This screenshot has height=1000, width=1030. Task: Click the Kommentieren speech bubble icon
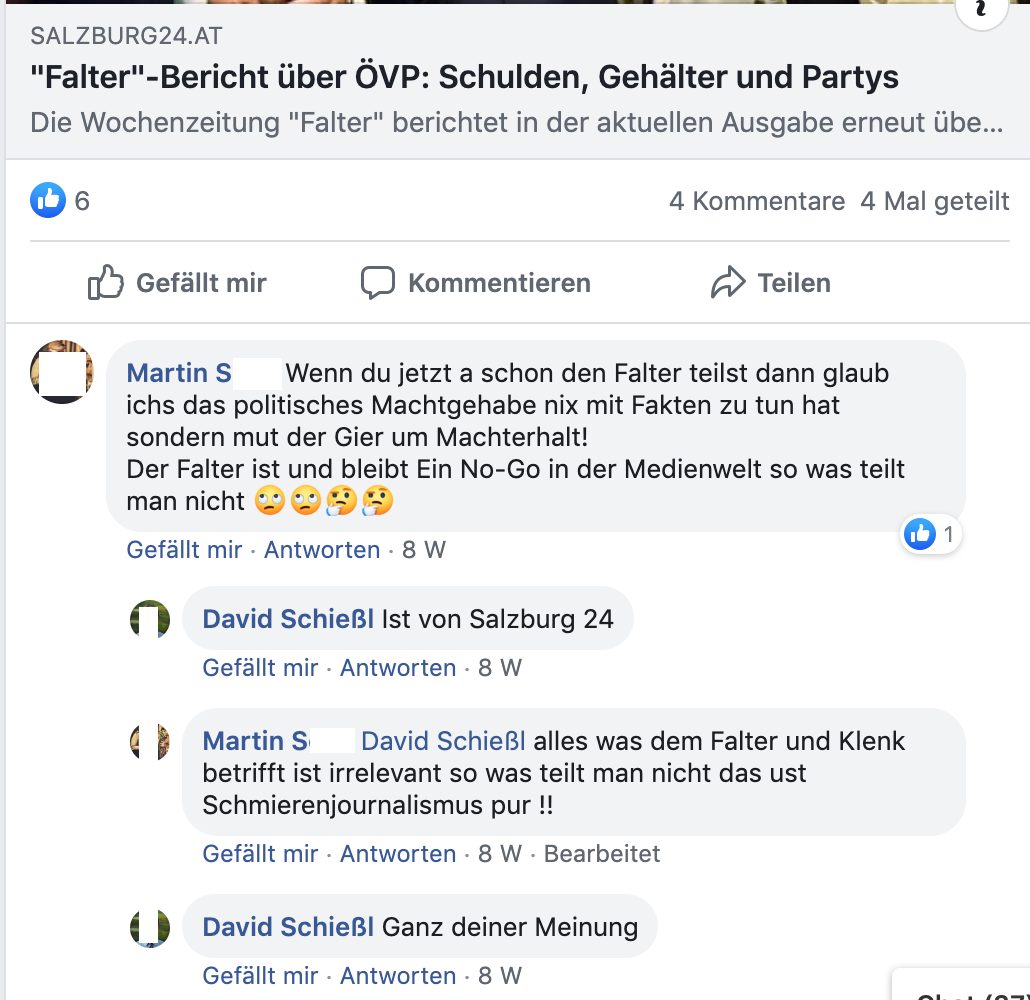pos(377,283)
